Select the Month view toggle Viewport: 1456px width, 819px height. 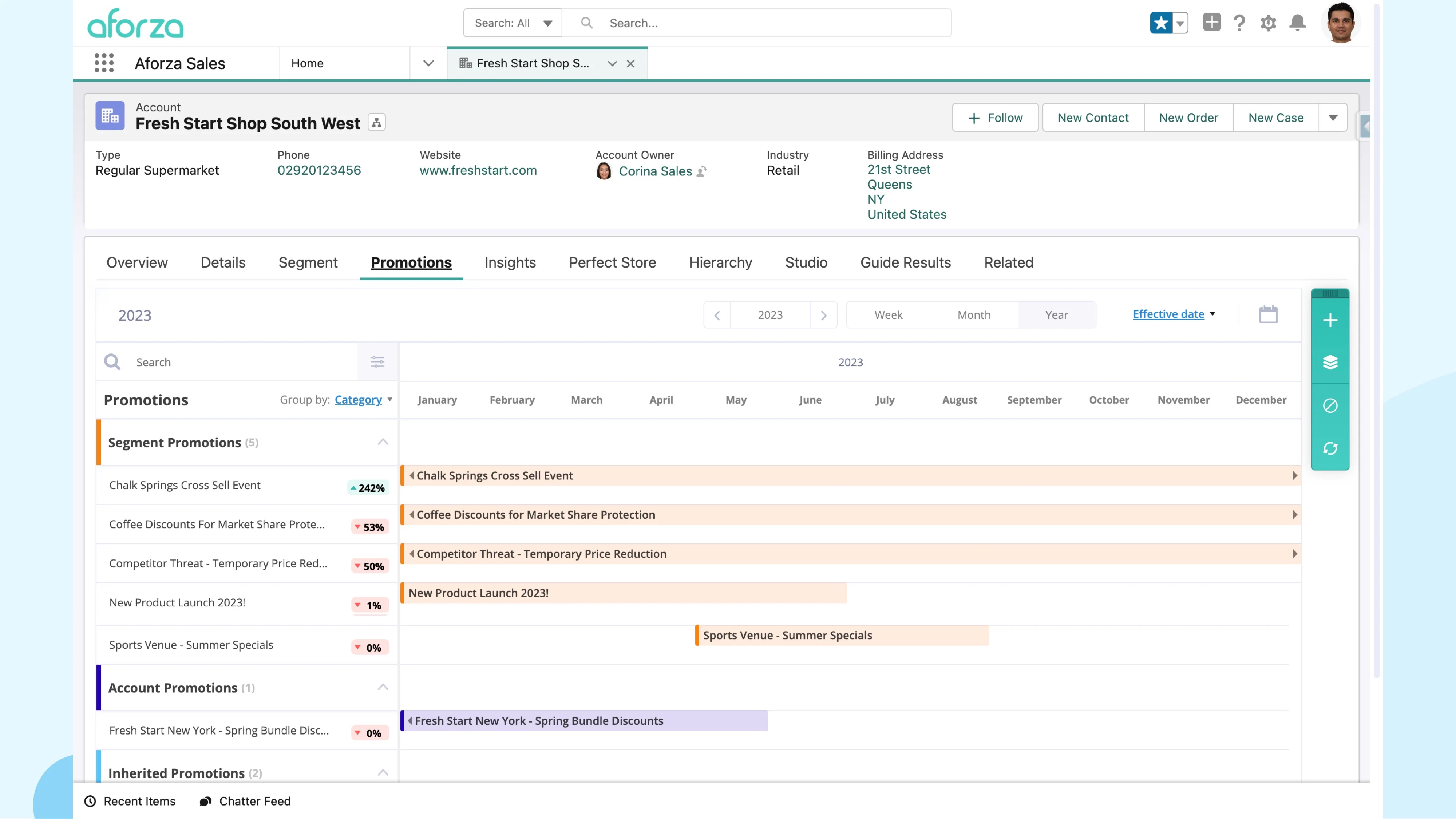point(974,315)
